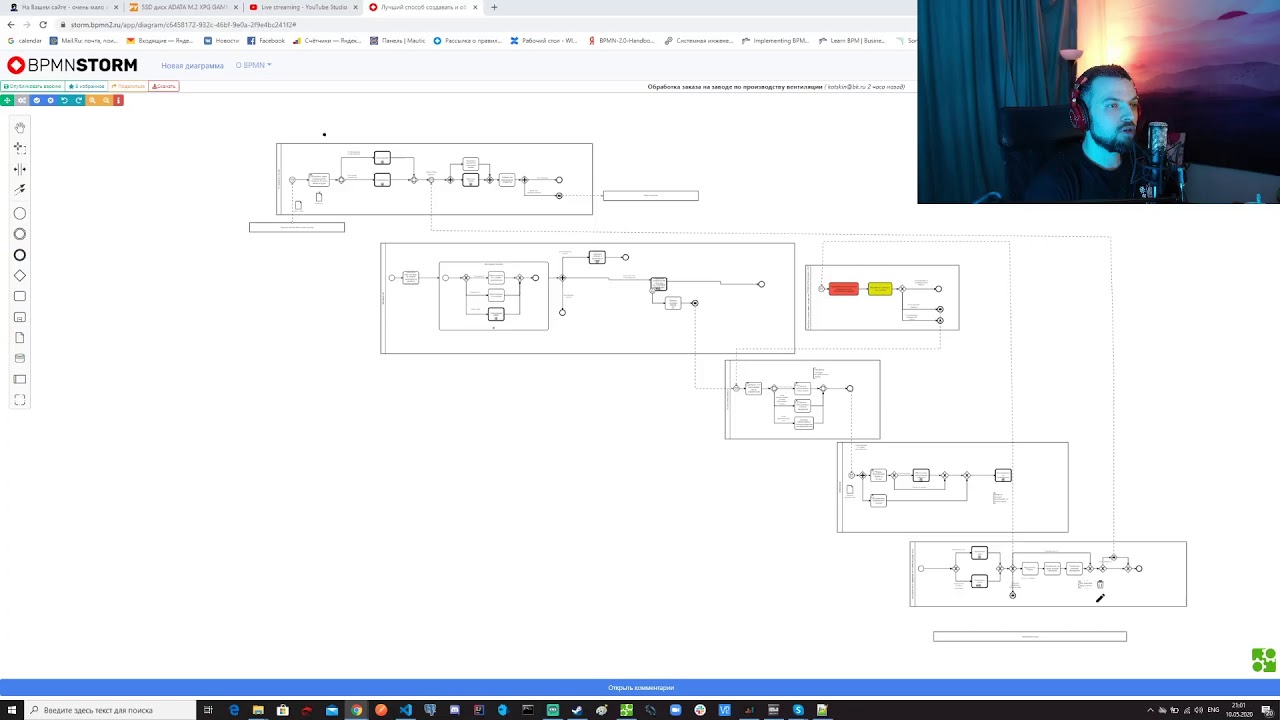Click the В избранное button
Viewport: 1280px width, 720px height.
pos(87,86)
